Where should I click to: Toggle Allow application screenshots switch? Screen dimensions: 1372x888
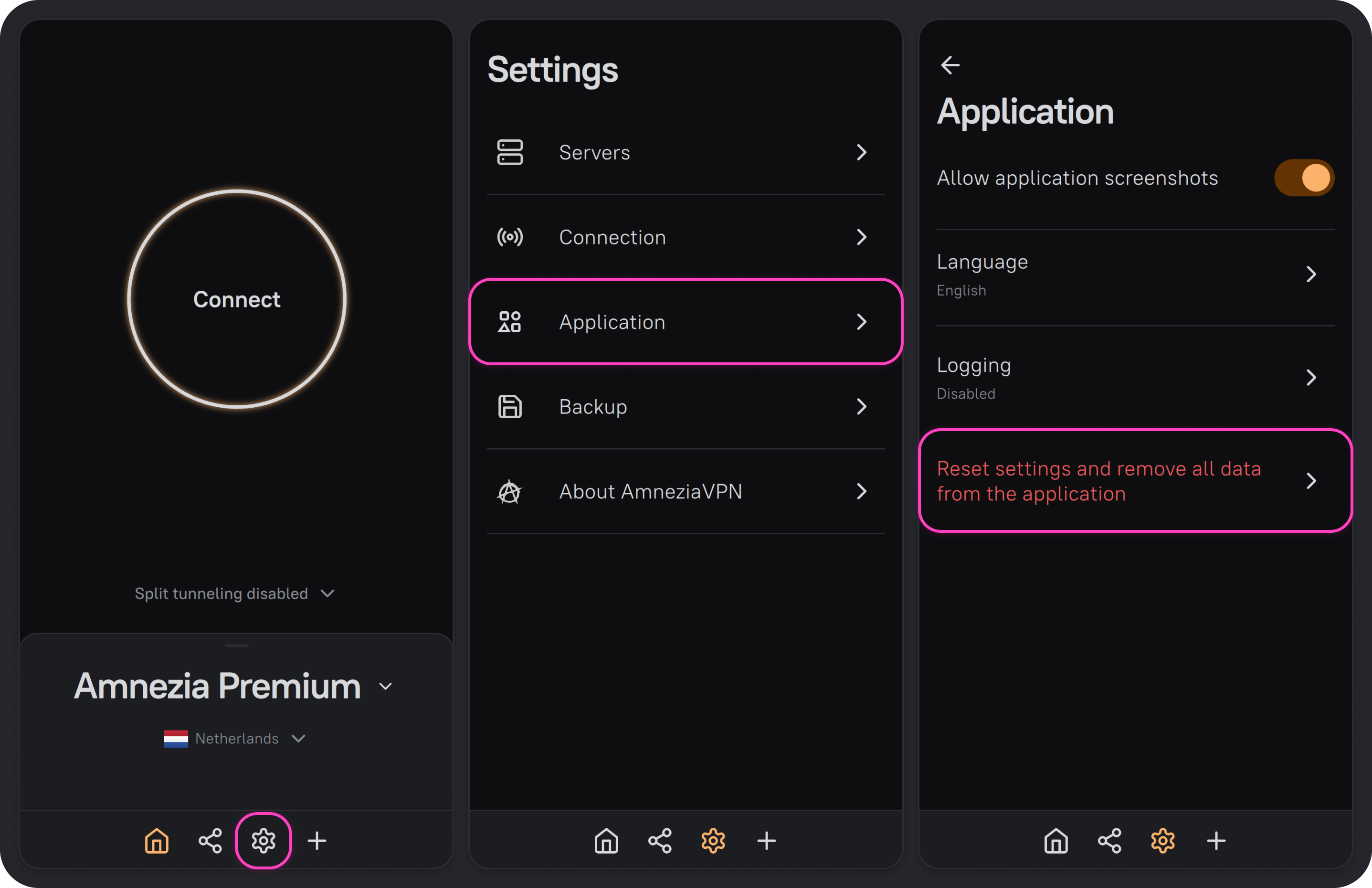[x=1304, y=178]
